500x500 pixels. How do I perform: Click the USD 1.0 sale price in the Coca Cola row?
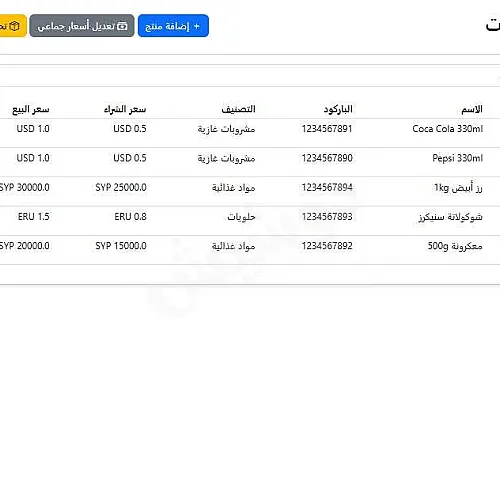tap(33, 129)
